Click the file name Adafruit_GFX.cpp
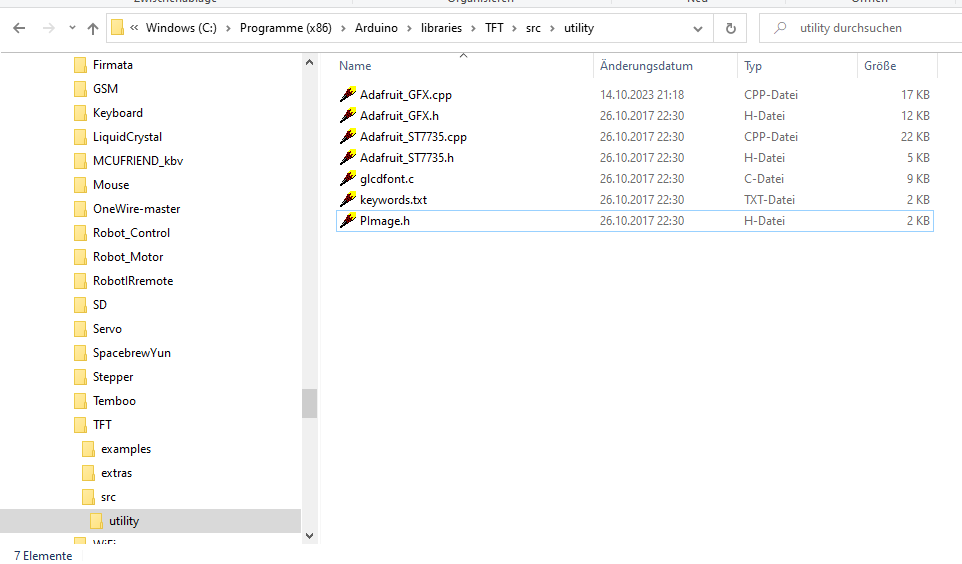 tap(406, 95)
